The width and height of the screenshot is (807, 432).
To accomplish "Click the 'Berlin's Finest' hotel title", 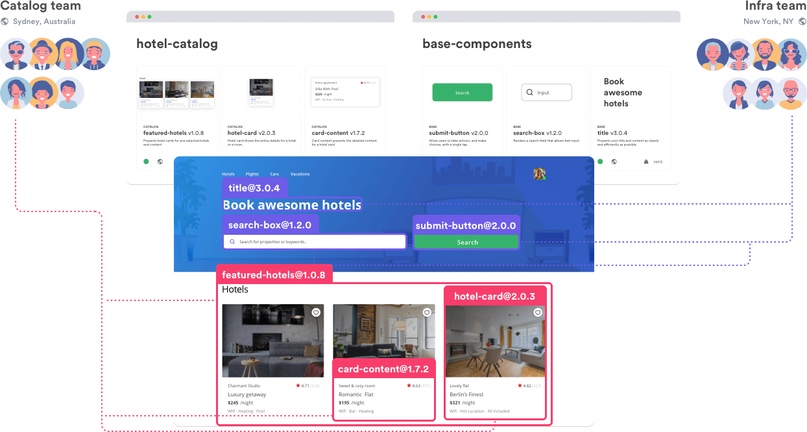I will coord(467,394).
